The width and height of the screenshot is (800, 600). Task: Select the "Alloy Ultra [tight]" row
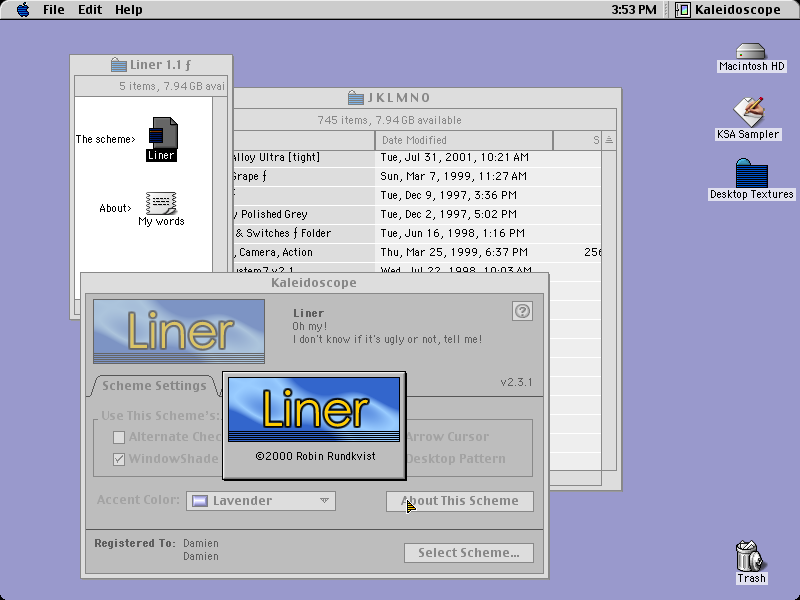point(417,158)
